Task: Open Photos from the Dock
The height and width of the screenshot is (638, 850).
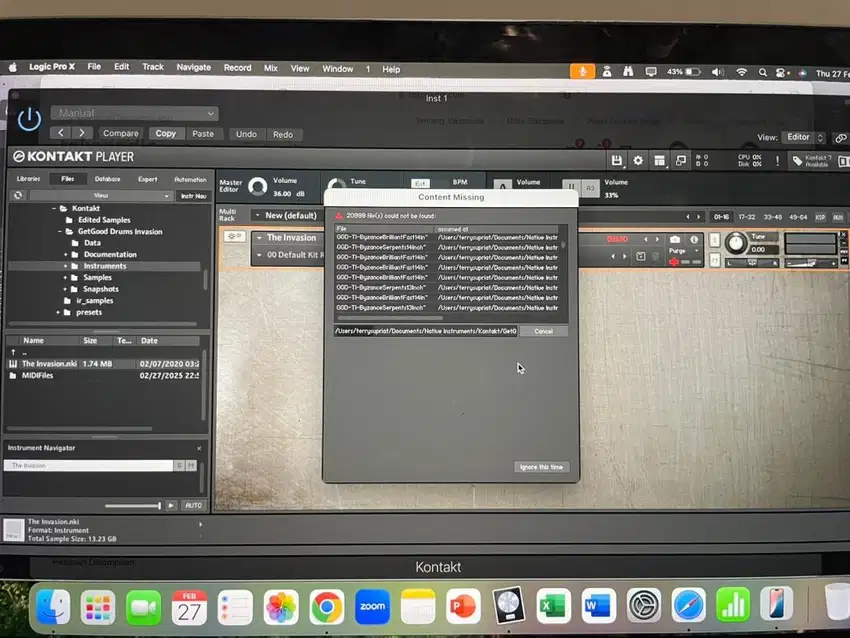Action: pos(281,607)
